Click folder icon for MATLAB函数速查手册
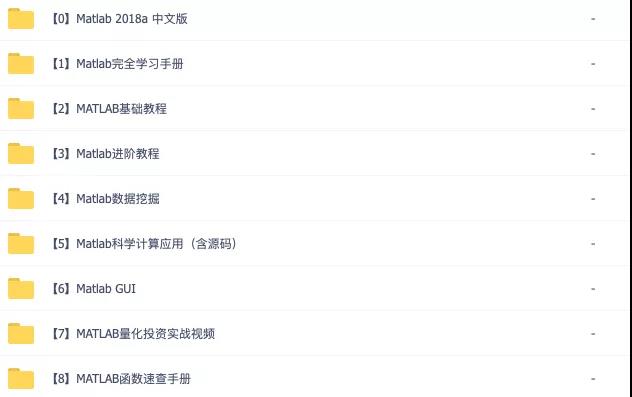Viewport: 632px width, 397px height. [x=21, y=379]
